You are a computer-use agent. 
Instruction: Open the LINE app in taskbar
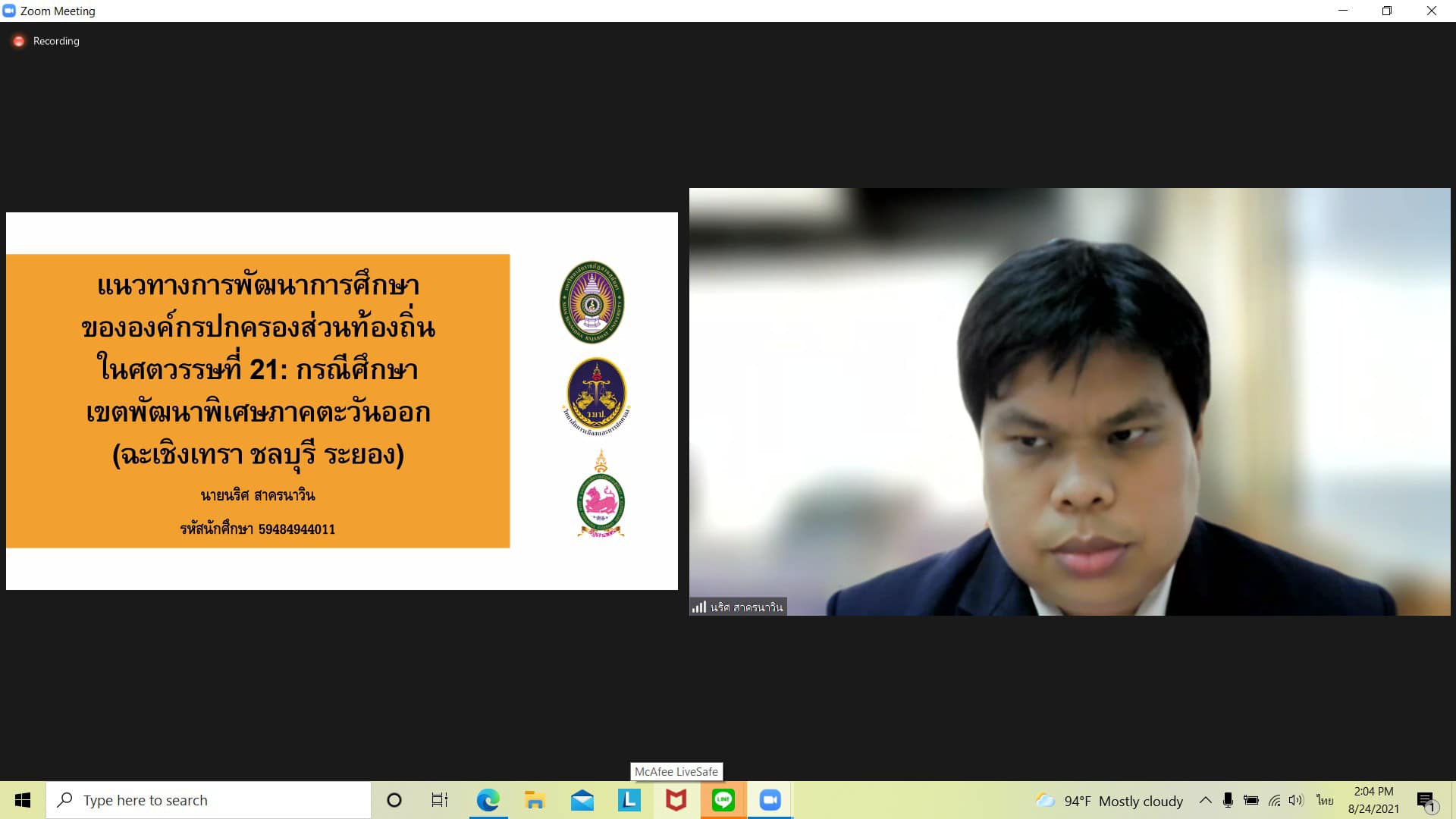(x=723, y=800)
